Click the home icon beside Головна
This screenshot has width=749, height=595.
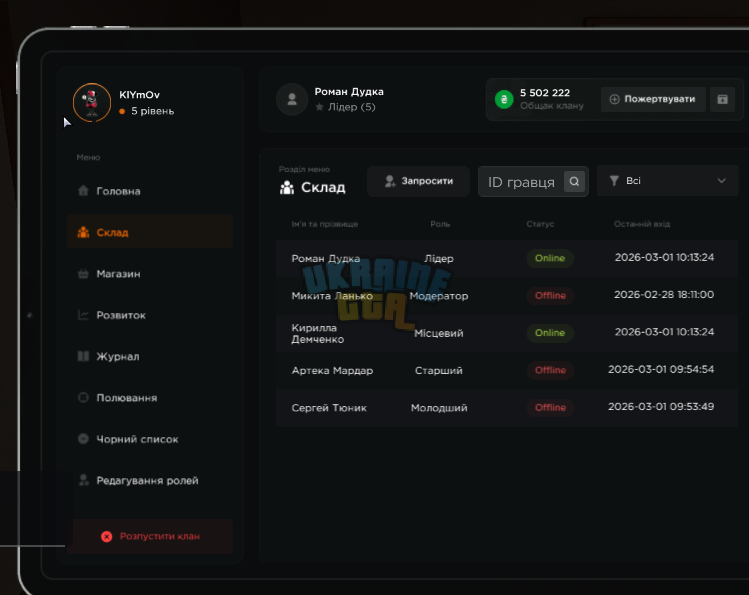coord(83,191)
